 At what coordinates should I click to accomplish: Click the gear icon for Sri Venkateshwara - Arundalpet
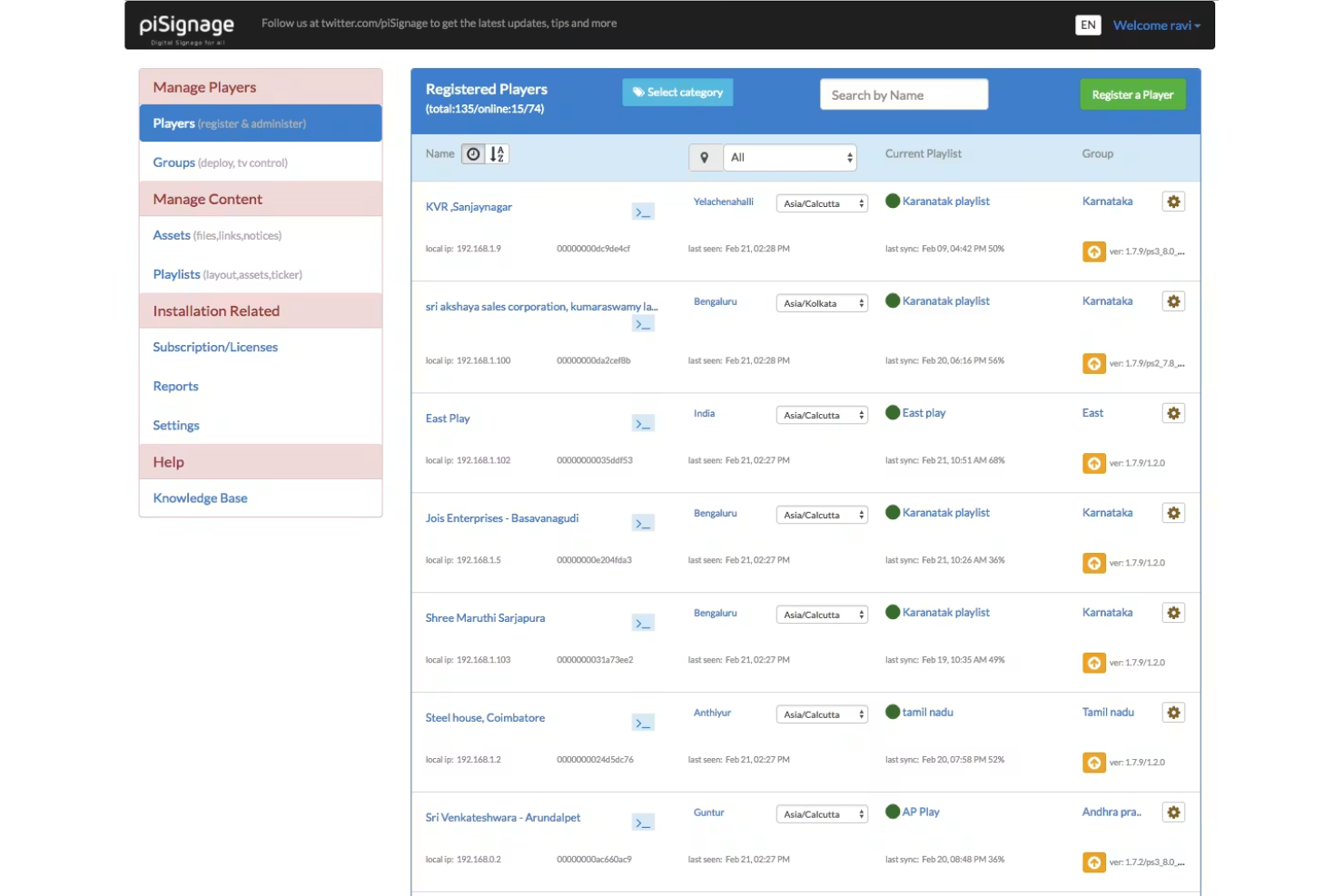(1173, 812)
